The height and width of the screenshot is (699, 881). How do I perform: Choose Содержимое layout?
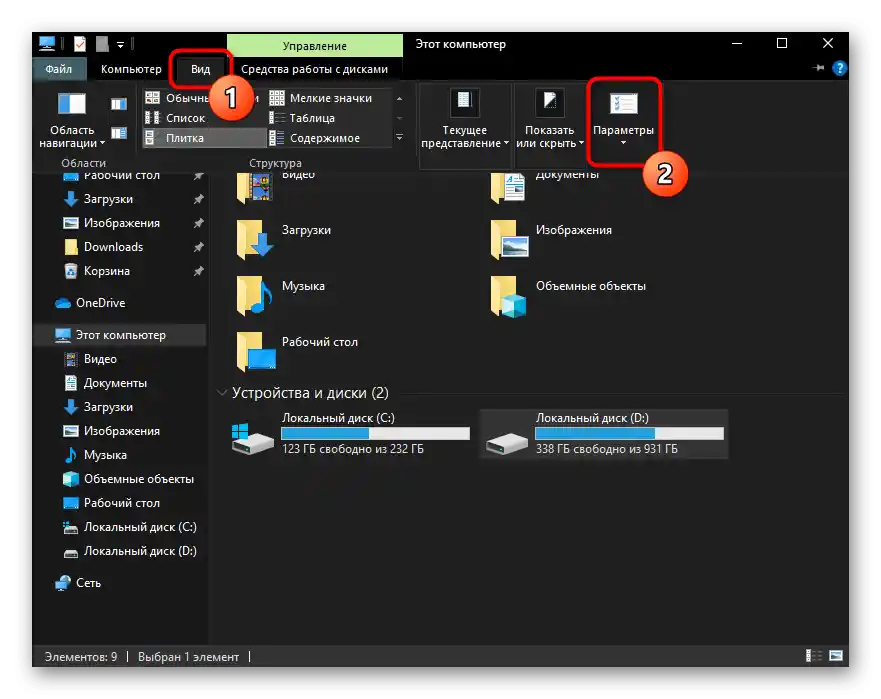click(x=316, y=138)
